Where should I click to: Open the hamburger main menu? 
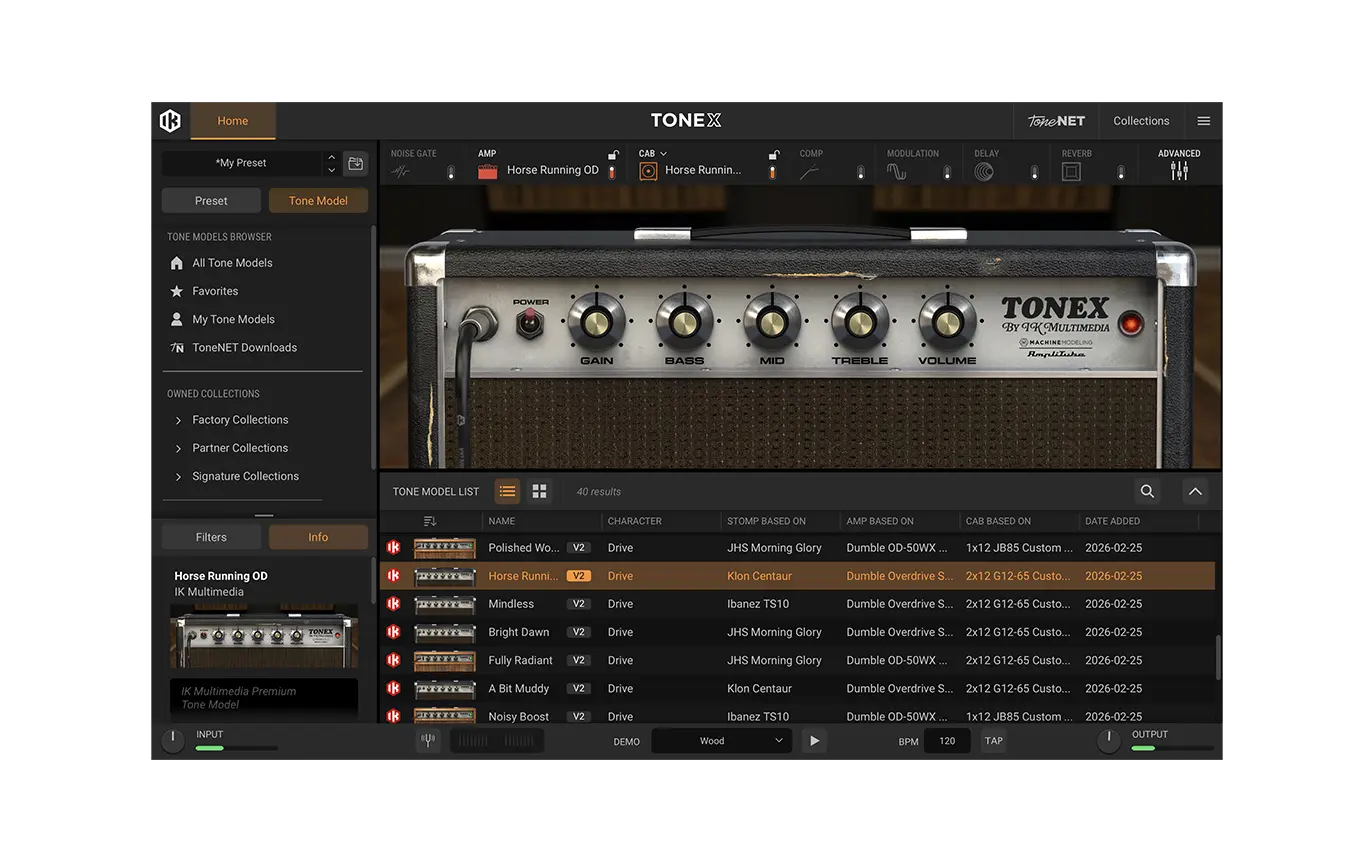pos(1204,121)
